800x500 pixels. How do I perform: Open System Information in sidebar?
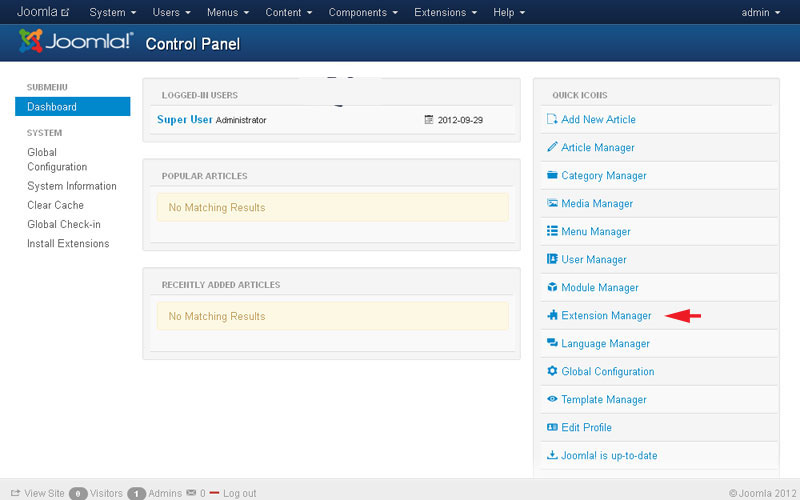72,186
